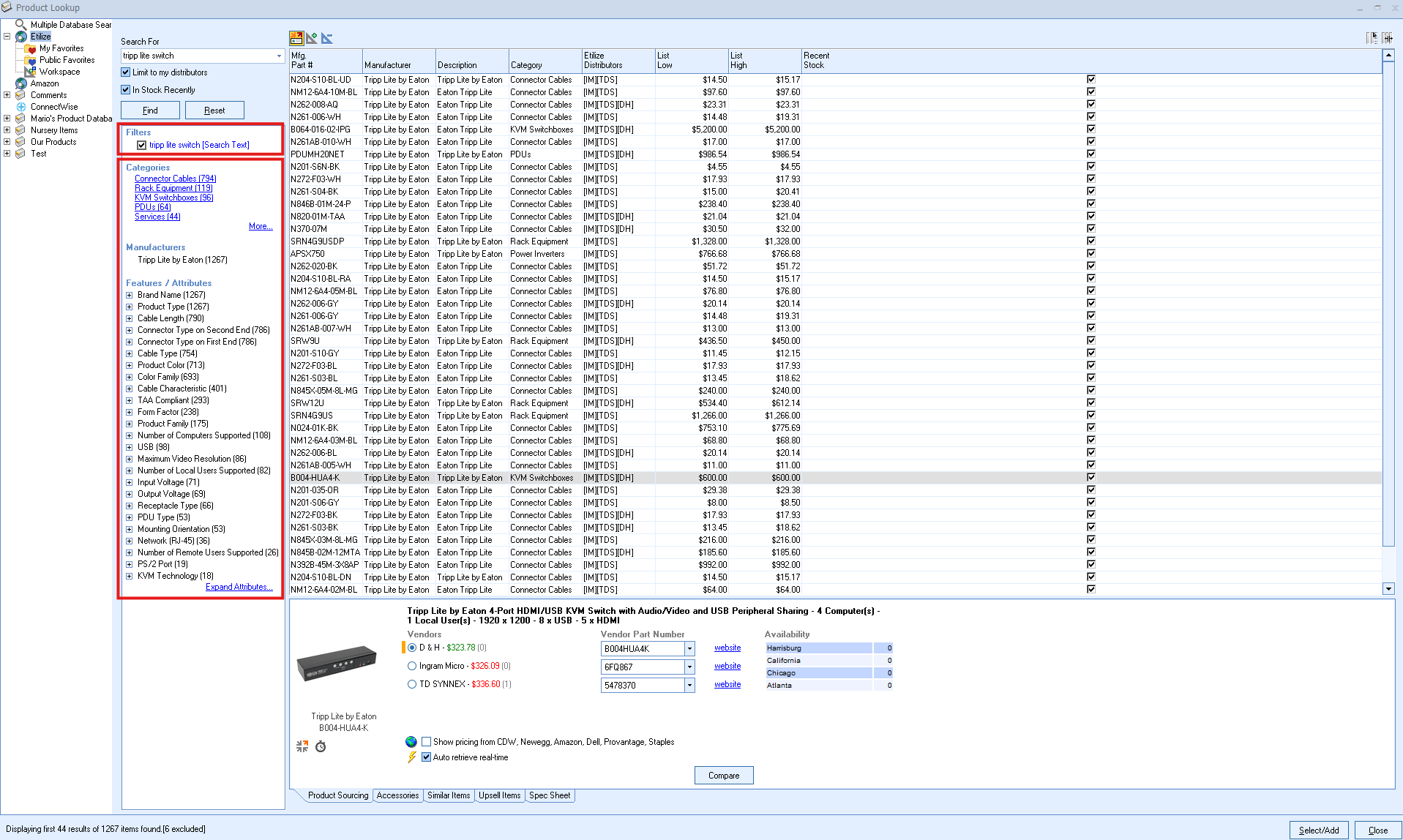1403x840 pixels.
Task: Switch to the Product Sourcing tab
Action: click(338, 795)
